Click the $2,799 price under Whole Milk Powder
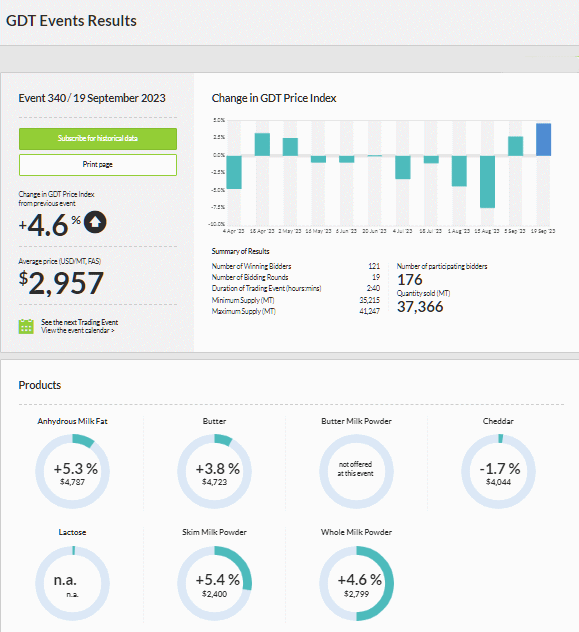 coord(356,594)
